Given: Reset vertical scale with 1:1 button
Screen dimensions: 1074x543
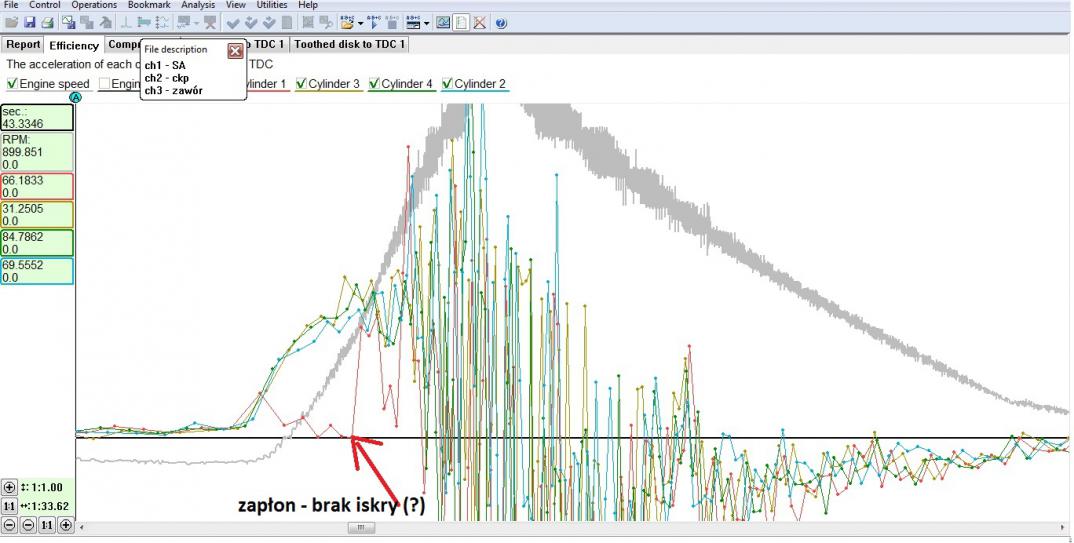Looking at the screenshot, I should pyautogui.click(x=10, y=506).
